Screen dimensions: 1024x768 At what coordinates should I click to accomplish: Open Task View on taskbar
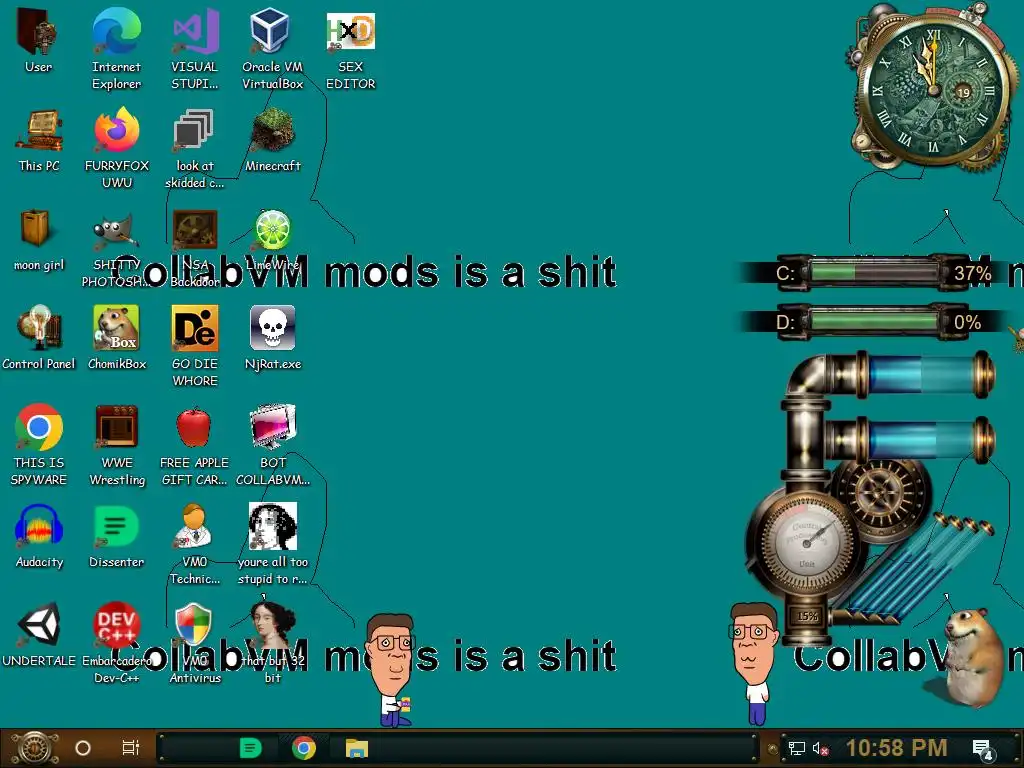[131, 748]
